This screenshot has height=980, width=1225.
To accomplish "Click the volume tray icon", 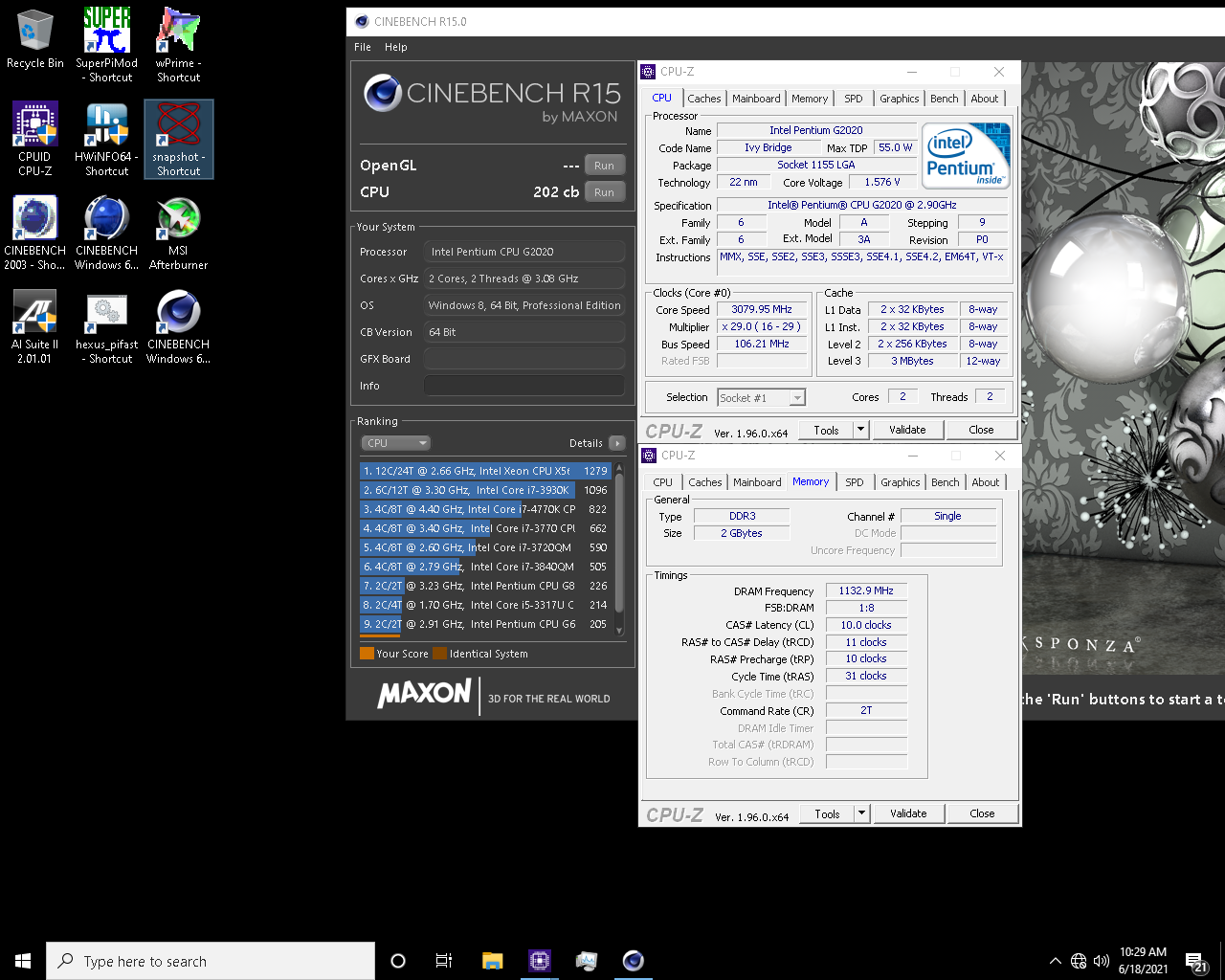I will [1101, 961].
